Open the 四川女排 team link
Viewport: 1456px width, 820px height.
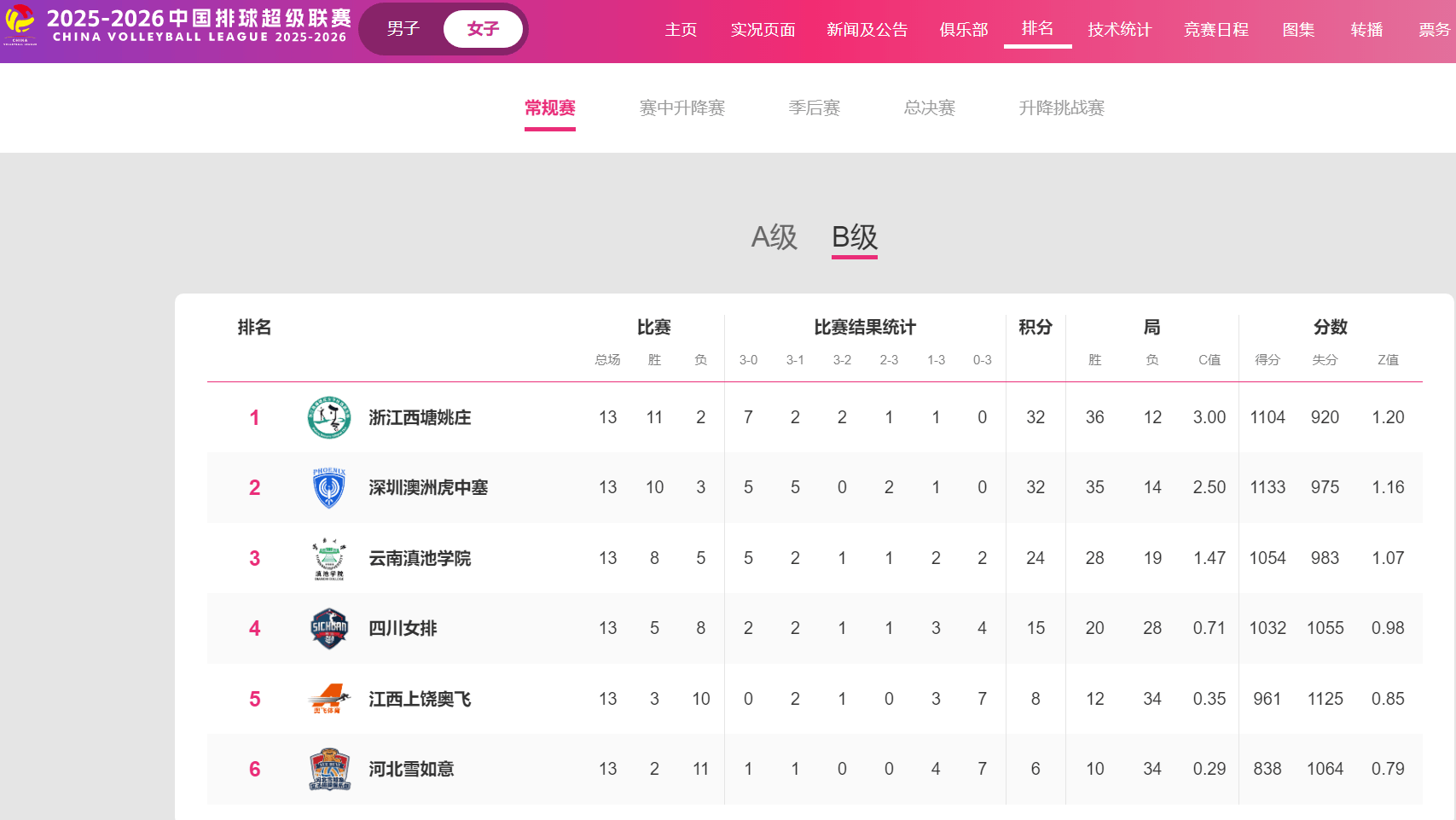point(403,629)
